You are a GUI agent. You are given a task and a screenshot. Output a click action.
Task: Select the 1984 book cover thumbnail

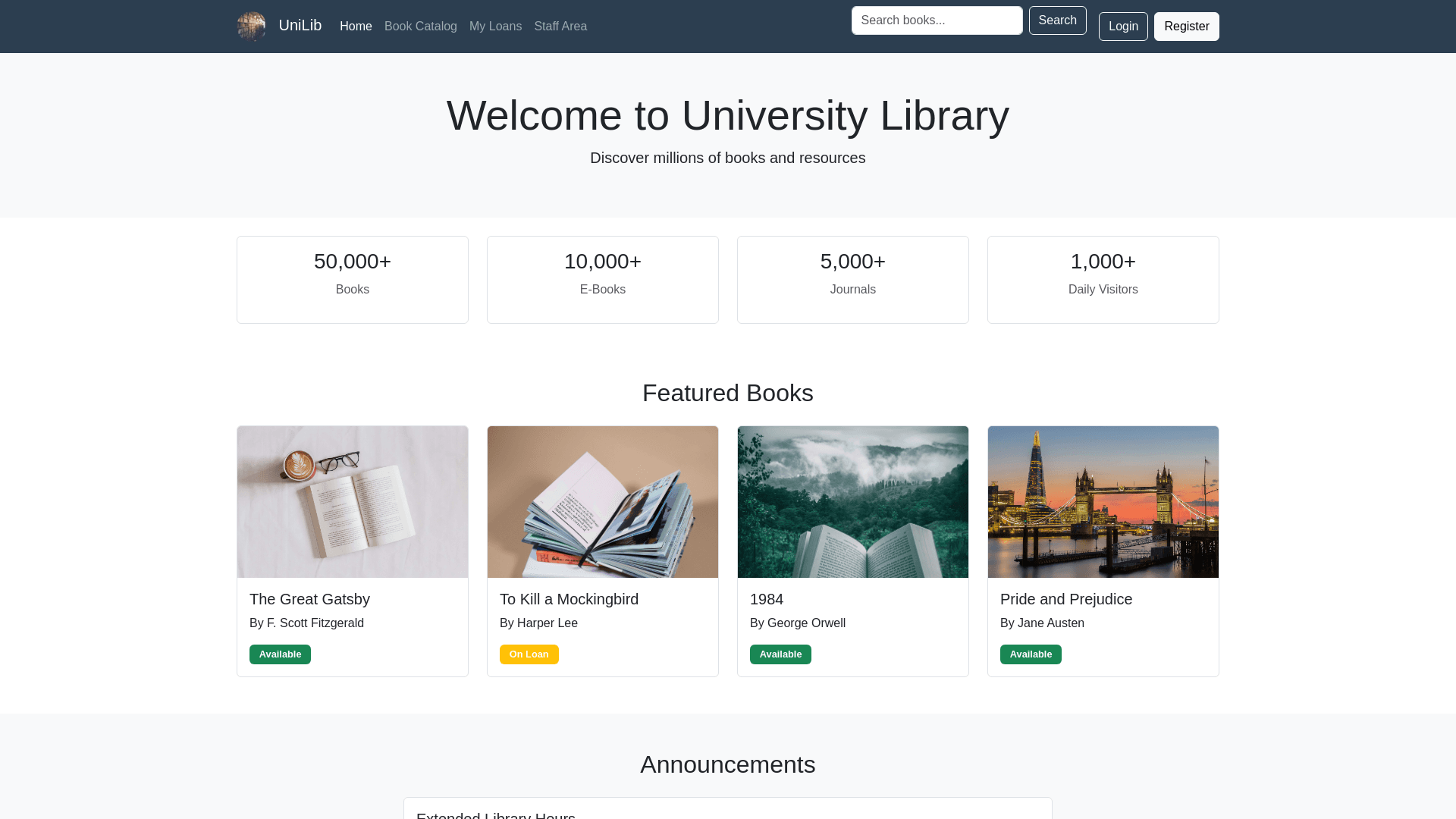853,502
